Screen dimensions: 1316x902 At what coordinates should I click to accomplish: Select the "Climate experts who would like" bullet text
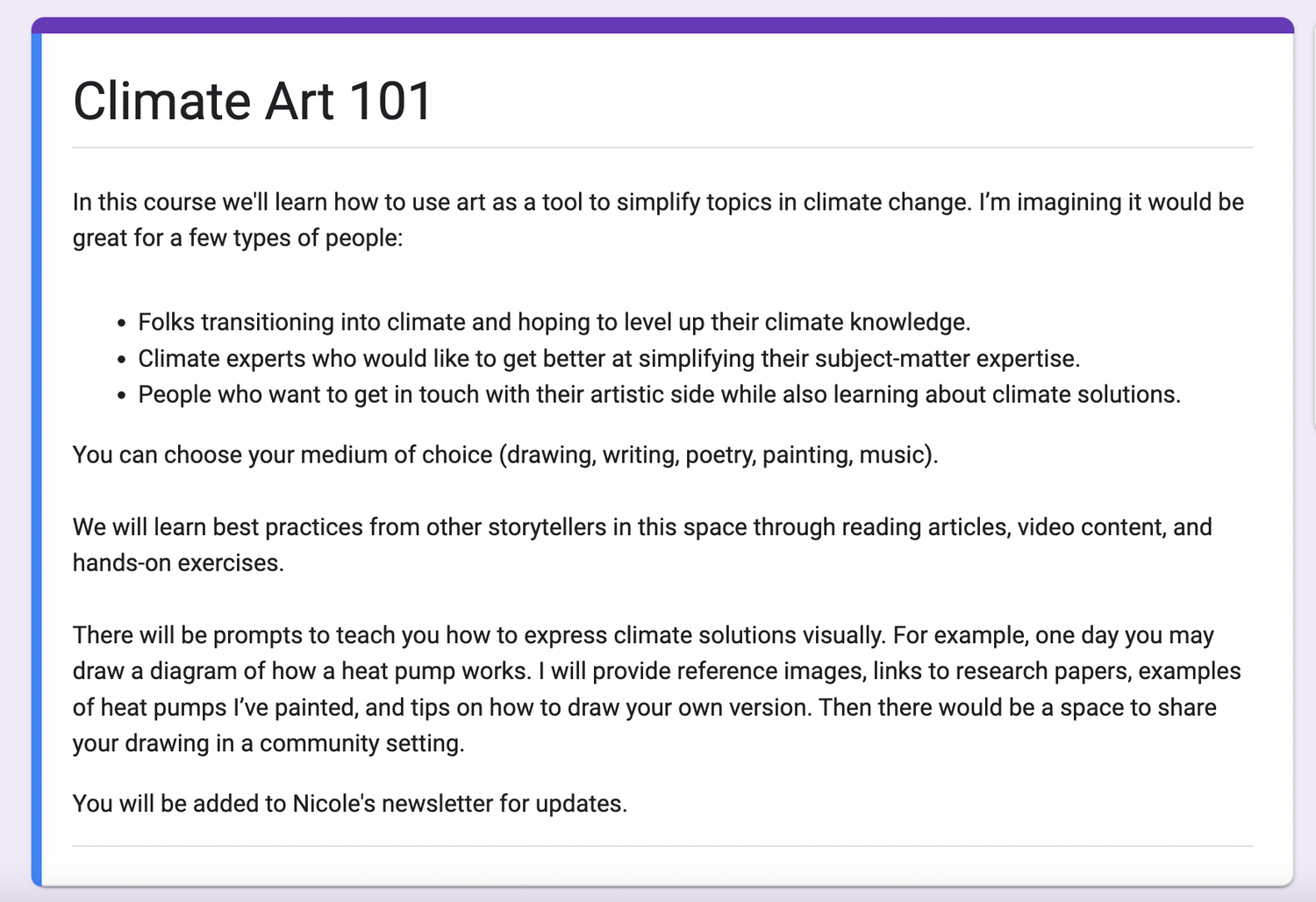pyautogui.click(x=609, y=358)
